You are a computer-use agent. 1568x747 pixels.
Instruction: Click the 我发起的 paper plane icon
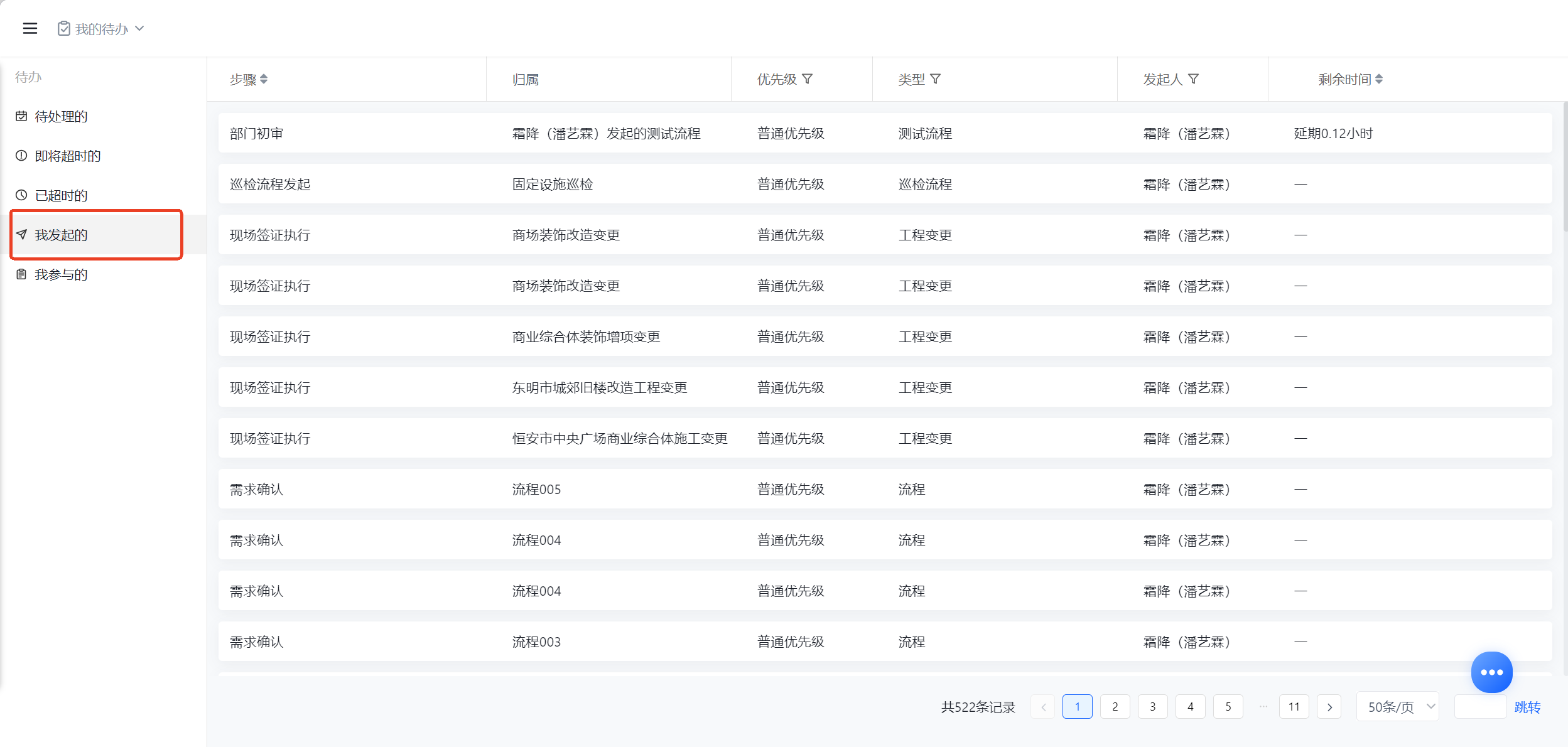point(21,235)
